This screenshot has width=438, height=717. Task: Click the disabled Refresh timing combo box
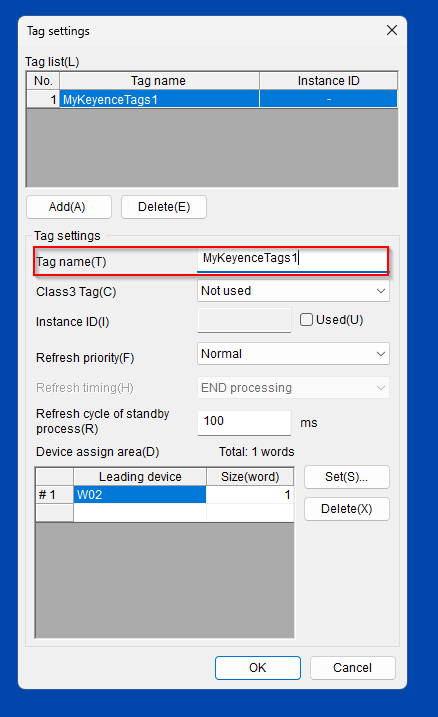pos(293,388)
